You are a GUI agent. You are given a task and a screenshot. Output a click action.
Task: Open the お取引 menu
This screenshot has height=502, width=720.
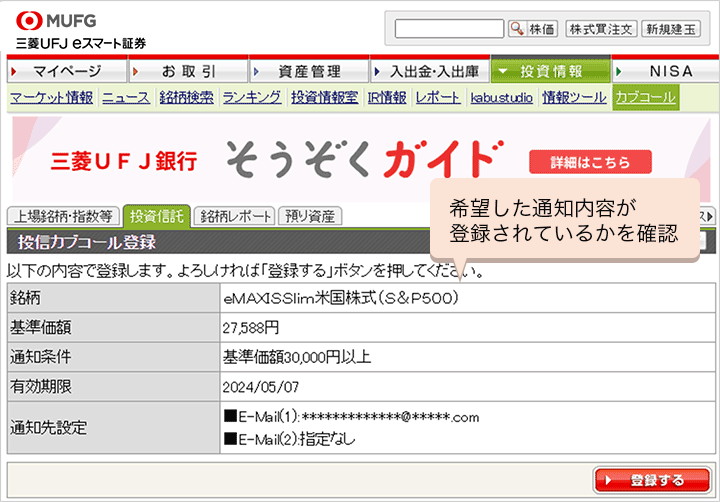(188, 71)
